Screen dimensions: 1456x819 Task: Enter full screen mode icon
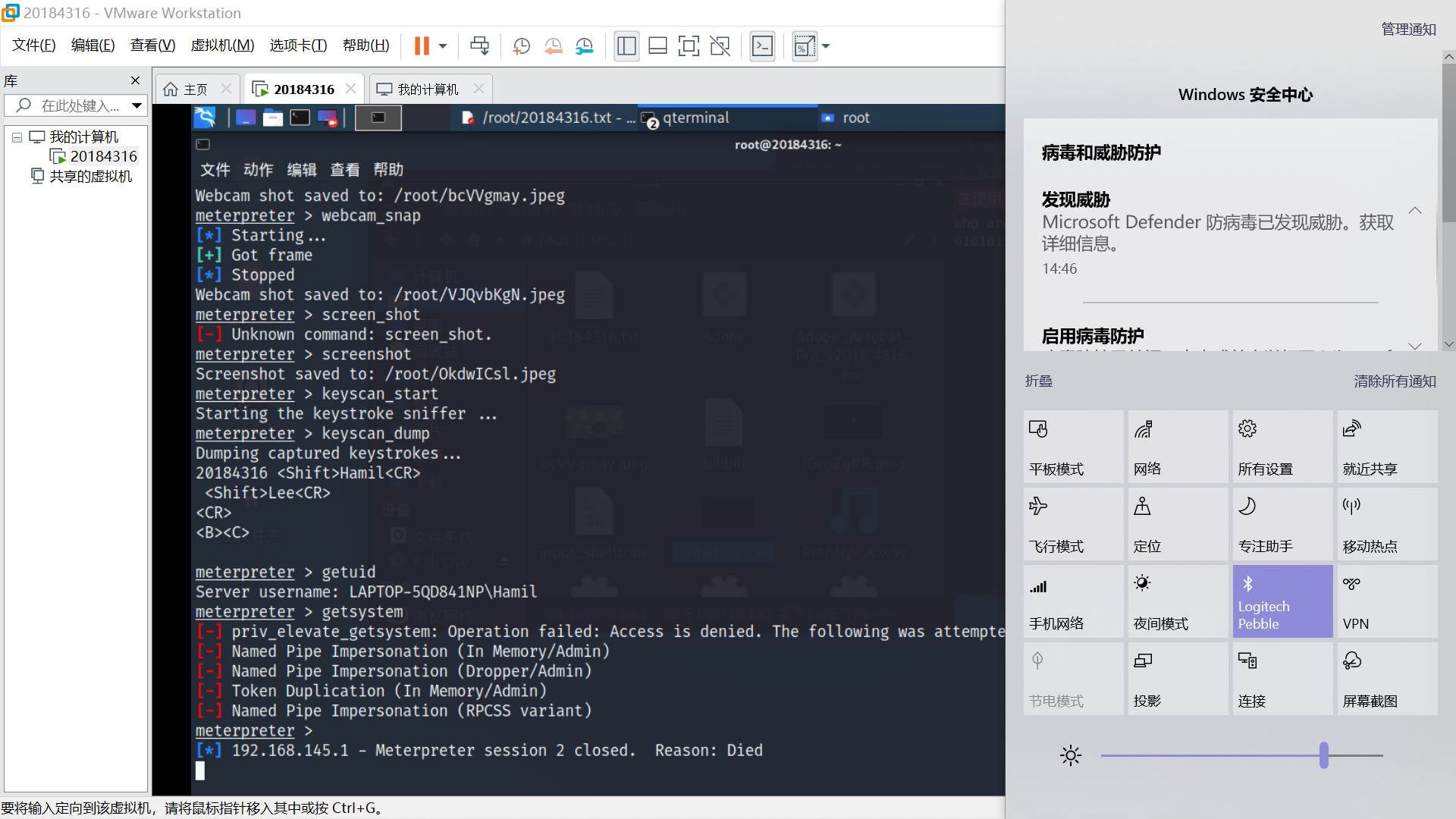point(688,46)
